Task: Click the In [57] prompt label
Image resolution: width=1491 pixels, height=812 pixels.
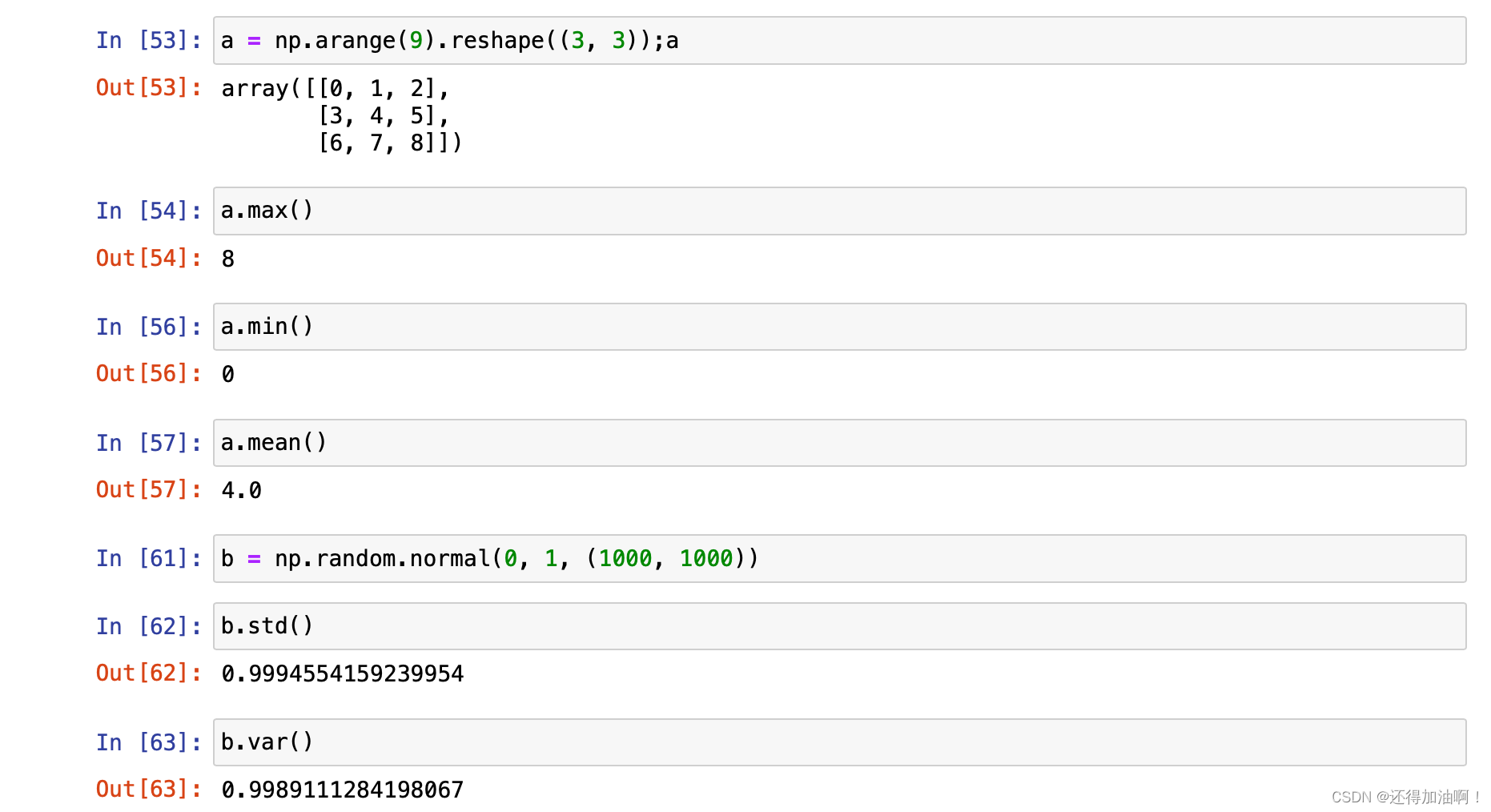Action: click(148, 443)
